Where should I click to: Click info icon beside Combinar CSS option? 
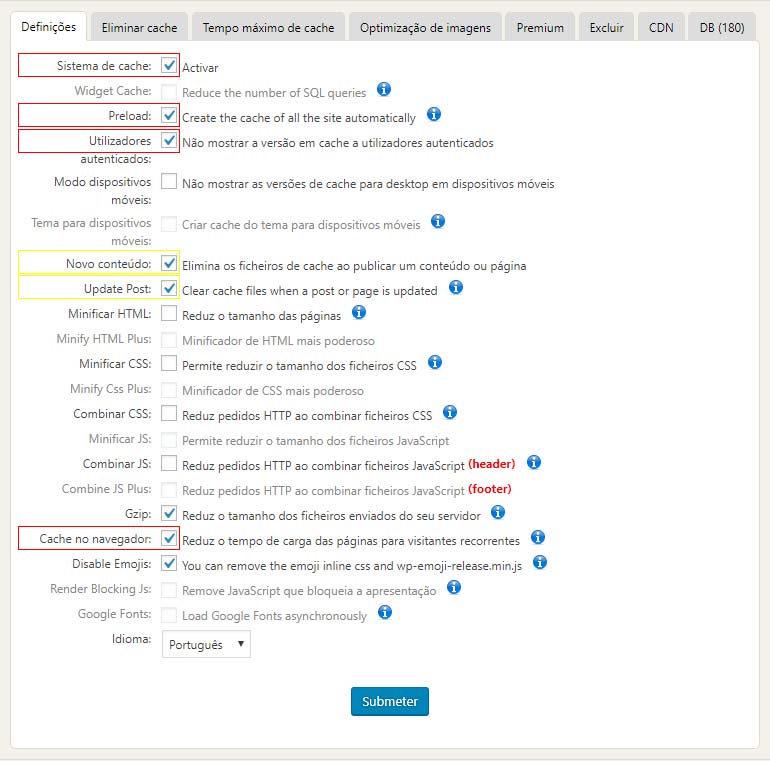(450, 412)
